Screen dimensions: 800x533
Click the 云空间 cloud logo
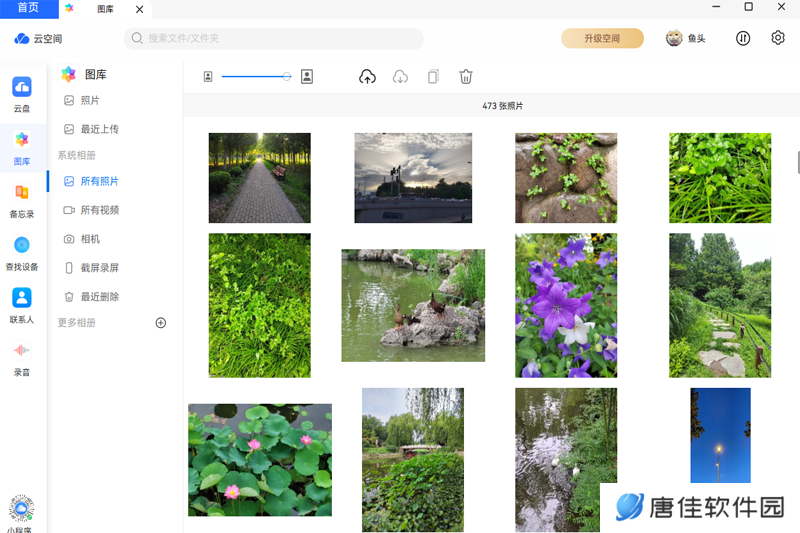click(x=22, y=39)
